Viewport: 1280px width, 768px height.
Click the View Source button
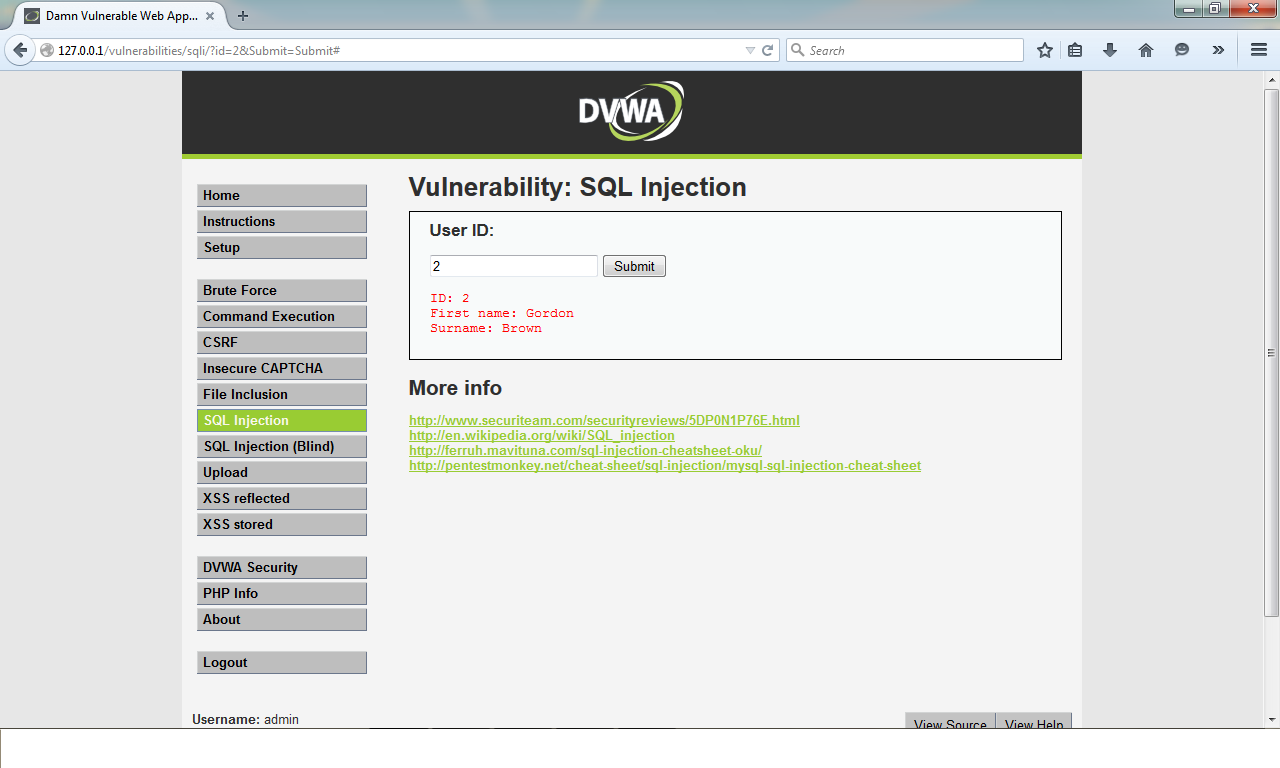pos(948,723)
